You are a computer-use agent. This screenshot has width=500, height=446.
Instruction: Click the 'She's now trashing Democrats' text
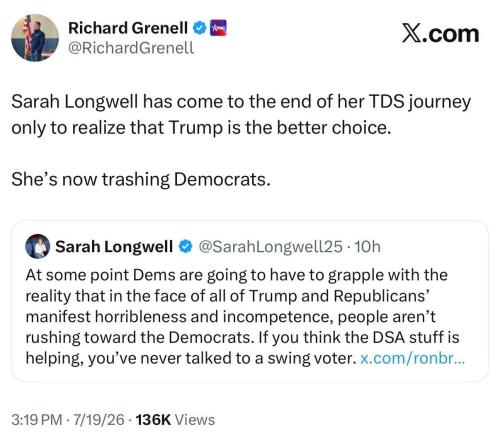141,179
